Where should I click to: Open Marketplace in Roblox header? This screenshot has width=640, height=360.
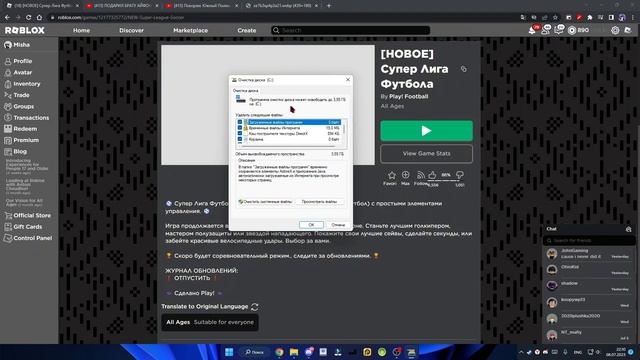(x=190, y=30)
